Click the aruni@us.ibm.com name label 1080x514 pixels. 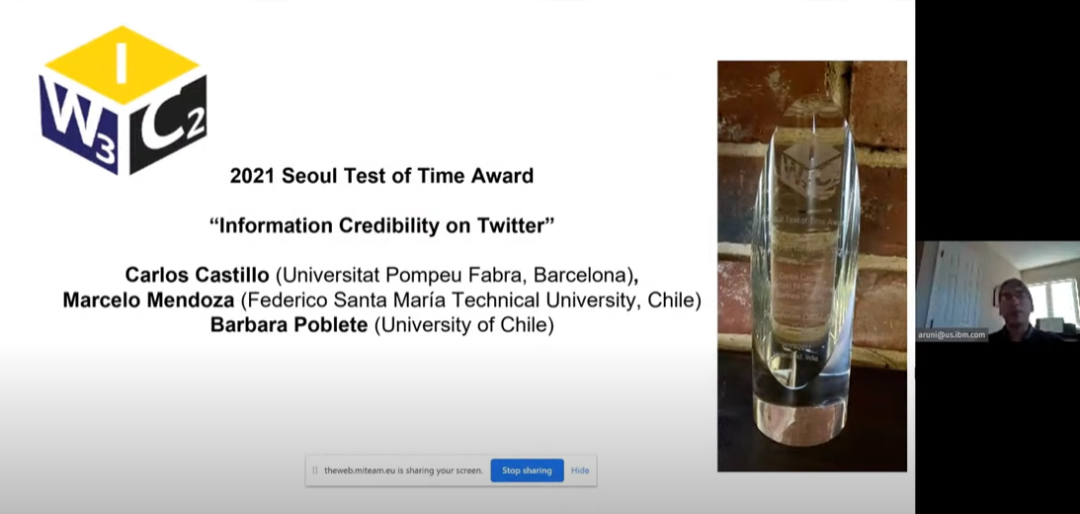954,335
